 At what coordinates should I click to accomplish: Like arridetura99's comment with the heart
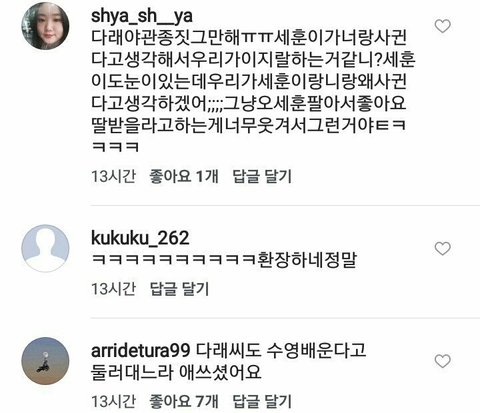pos(443,361)
